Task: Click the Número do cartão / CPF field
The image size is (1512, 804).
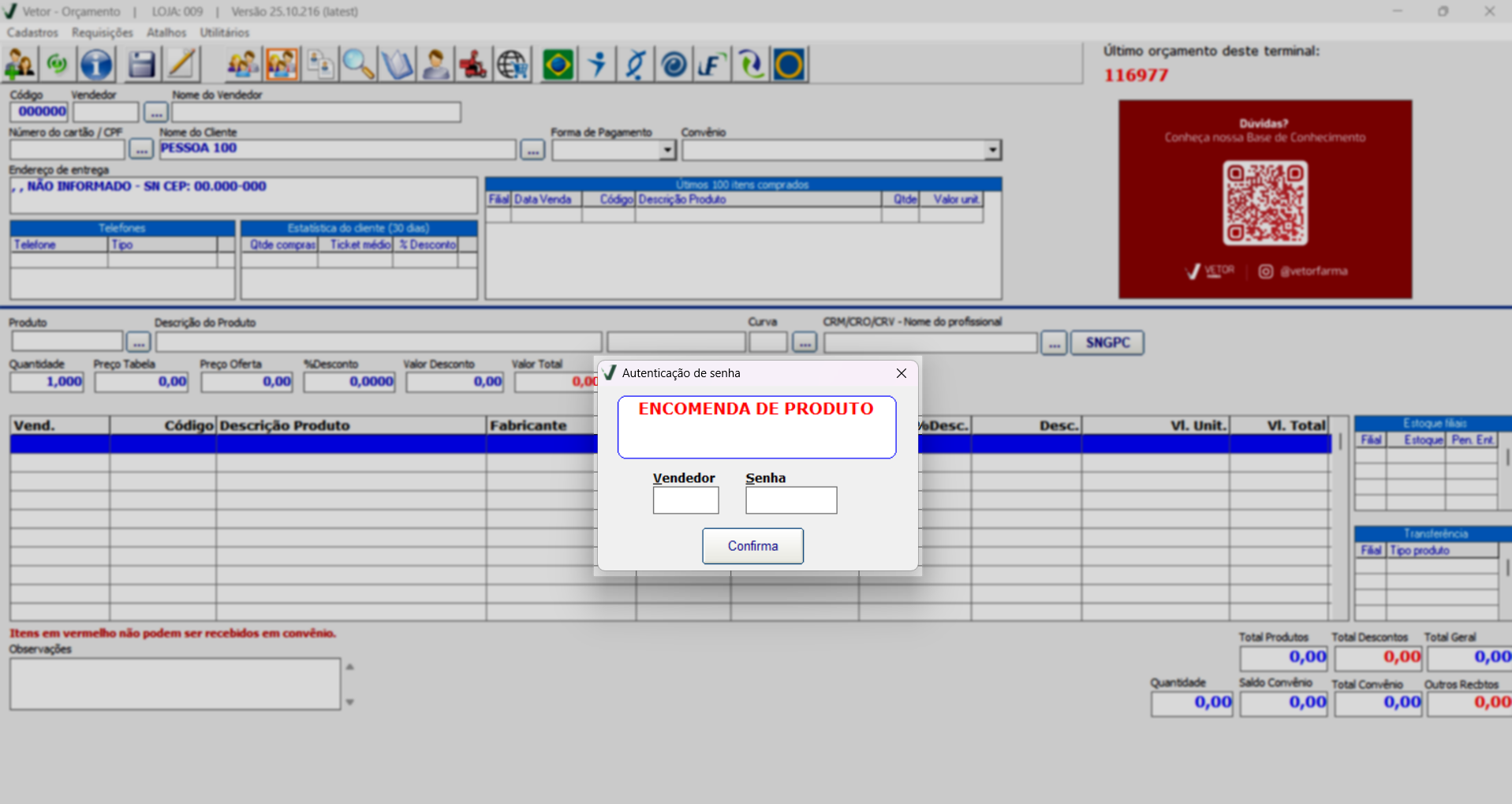Action: (67, 149)
